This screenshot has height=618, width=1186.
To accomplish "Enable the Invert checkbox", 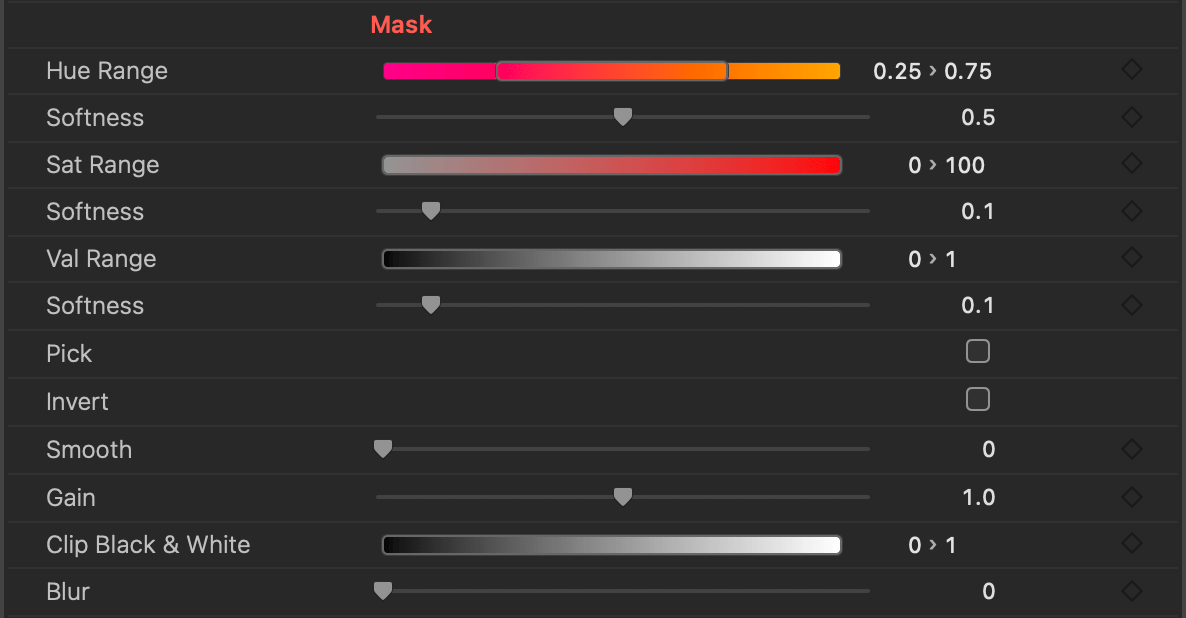I will coord(977,400).
